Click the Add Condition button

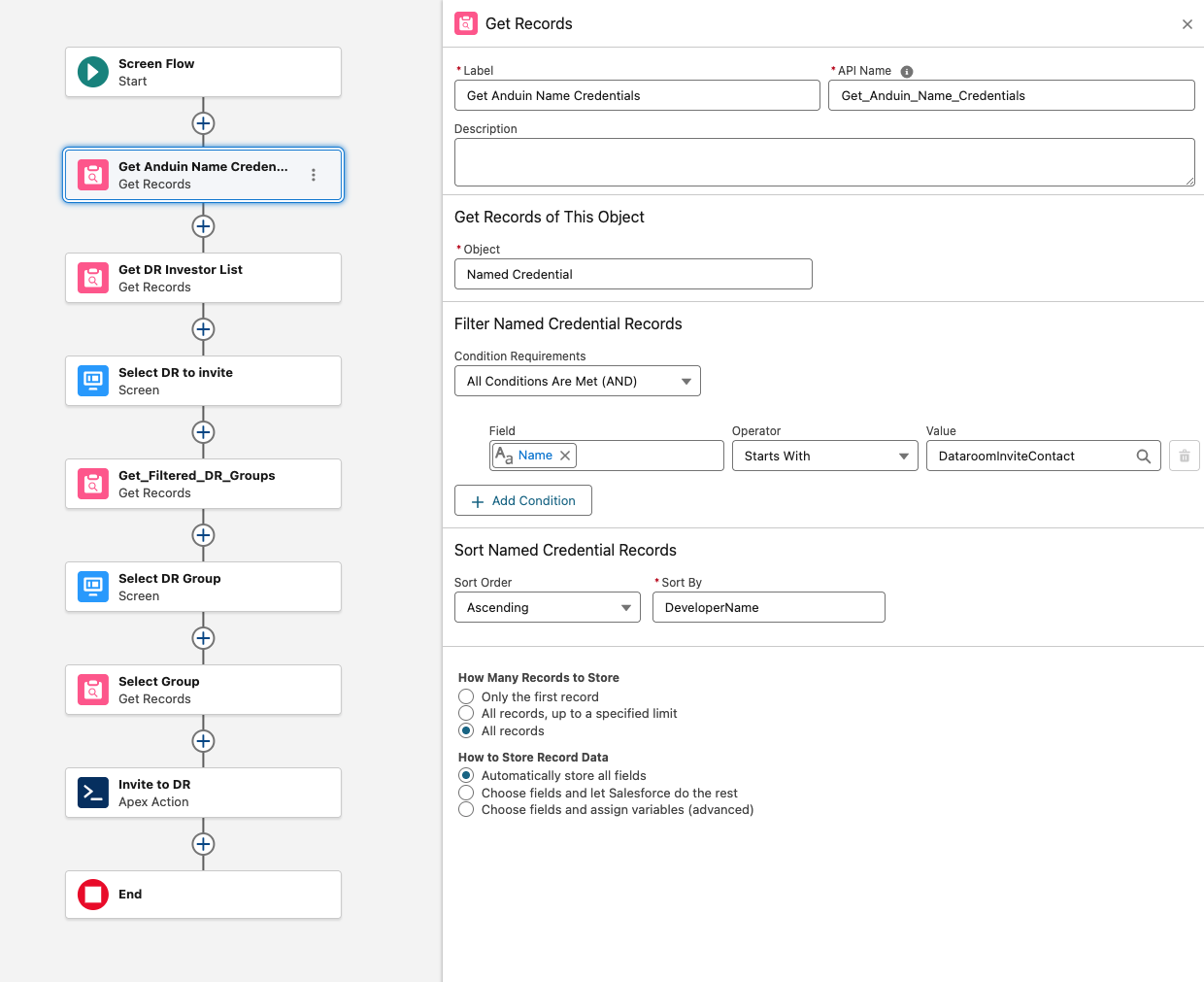pyautogui.click(x=523, y=500)
